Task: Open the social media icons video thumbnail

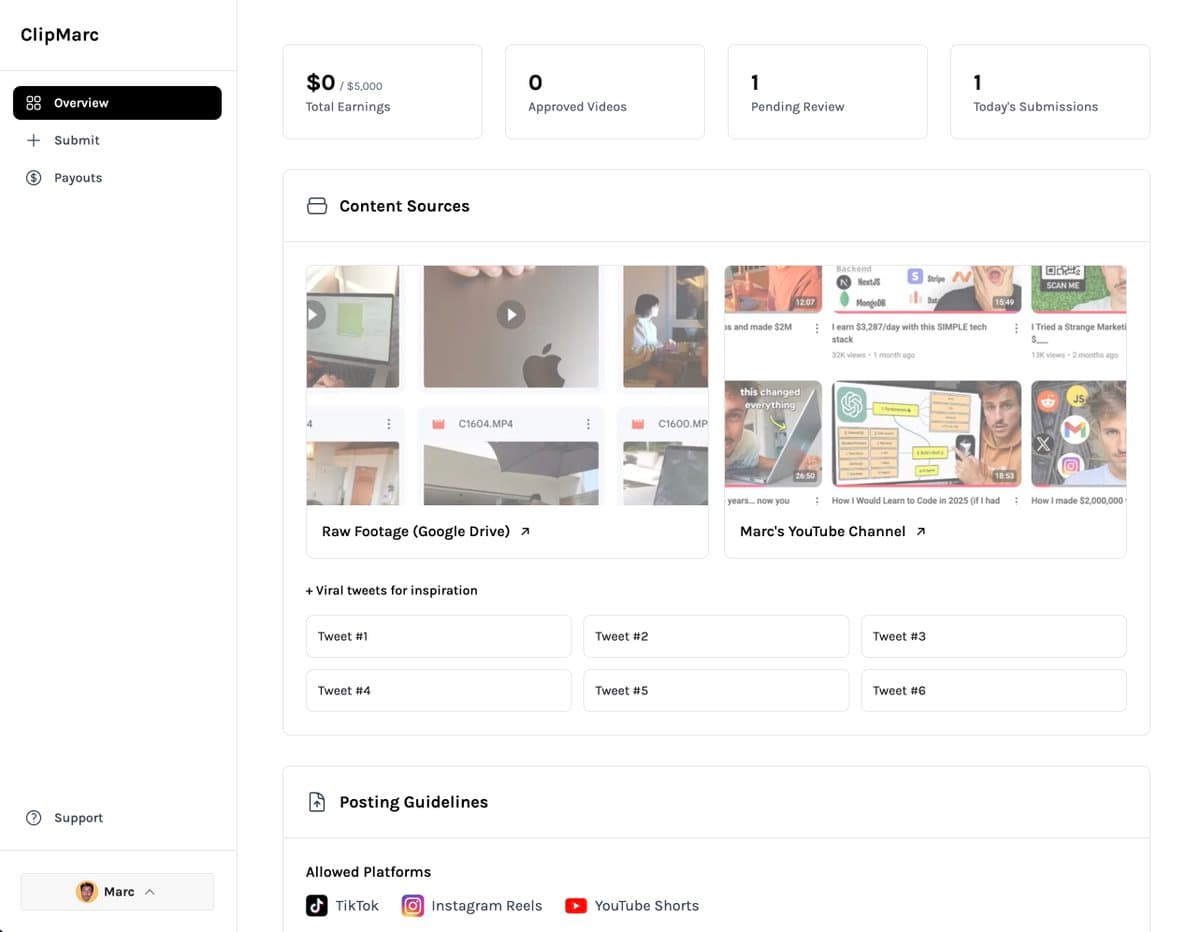Action: pos(1079,434)
